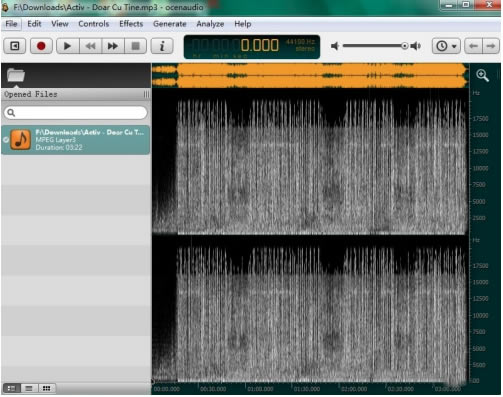Click the open folder icon in sidebar
Viewport: 503px width, 397px height.
pos(16,75)
